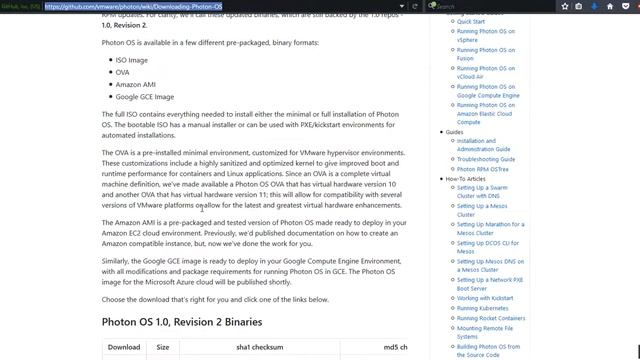Open the bookmarks library icon

click(x=579, y=6)
